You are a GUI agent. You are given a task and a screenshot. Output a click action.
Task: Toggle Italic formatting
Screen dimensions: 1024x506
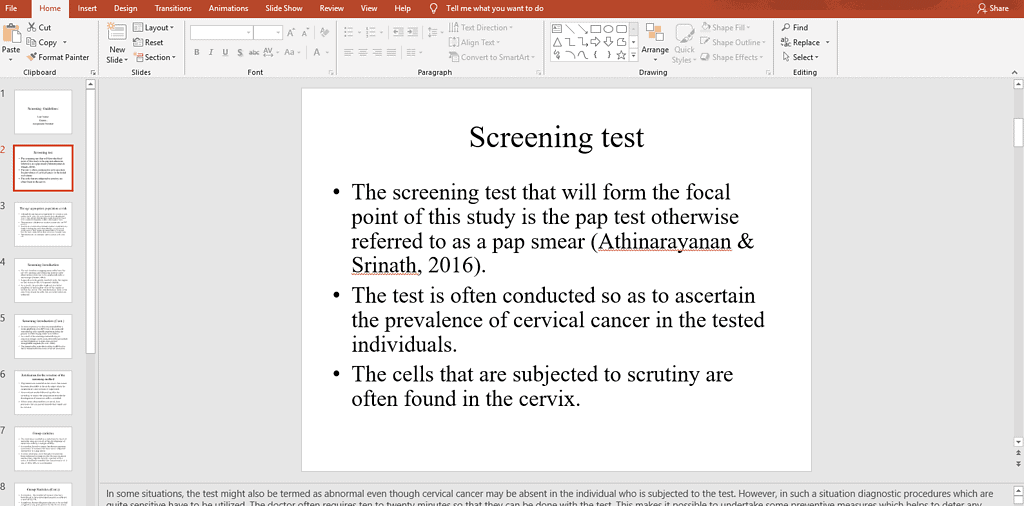pos(211,52)
